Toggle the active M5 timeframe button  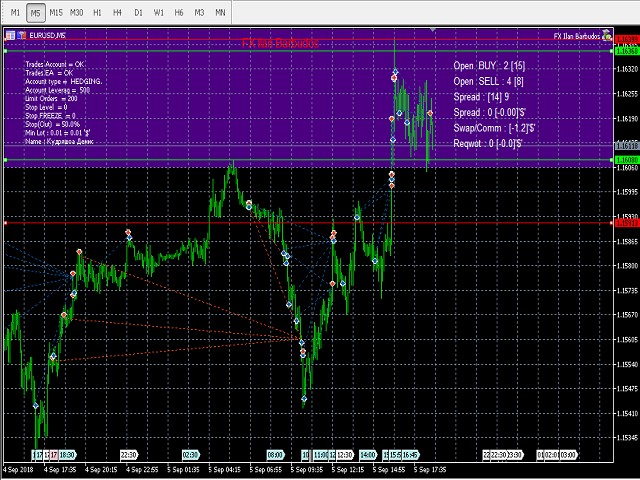pyautogui.click(x=35, y=12)
